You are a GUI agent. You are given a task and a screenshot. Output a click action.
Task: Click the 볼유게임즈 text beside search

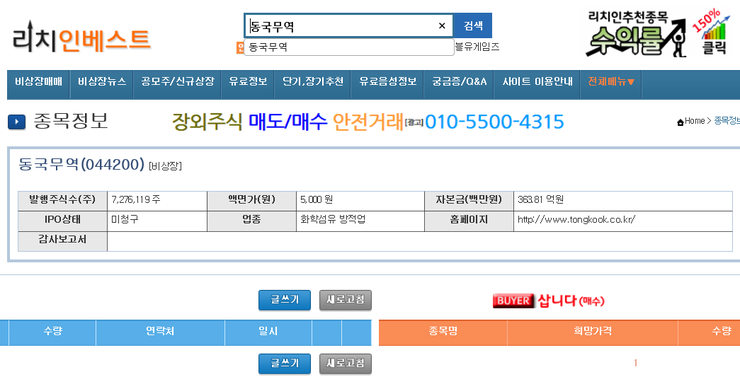(477, 47)
